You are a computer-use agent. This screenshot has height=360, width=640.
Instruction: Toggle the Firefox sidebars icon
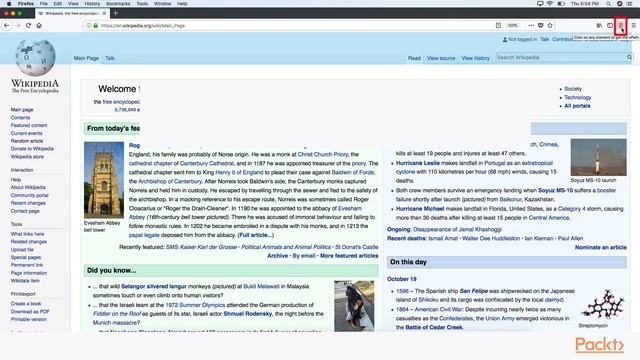610,25
